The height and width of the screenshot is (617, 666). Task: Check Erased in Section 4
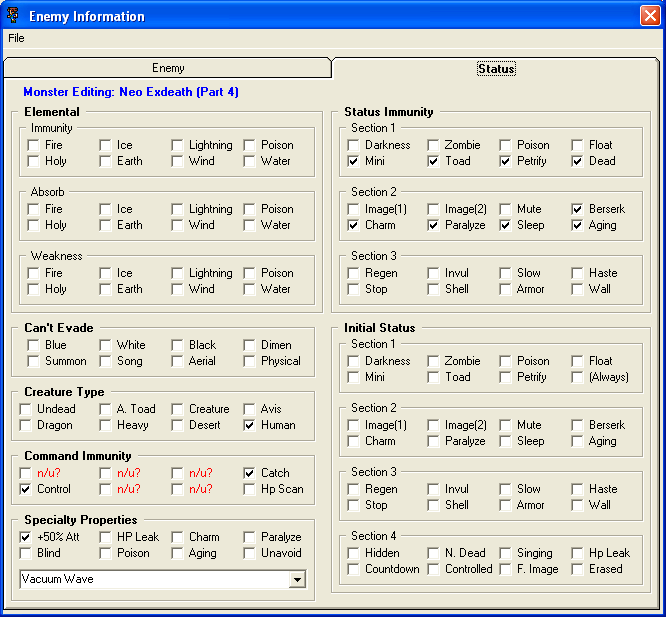[x=577, y=569]
